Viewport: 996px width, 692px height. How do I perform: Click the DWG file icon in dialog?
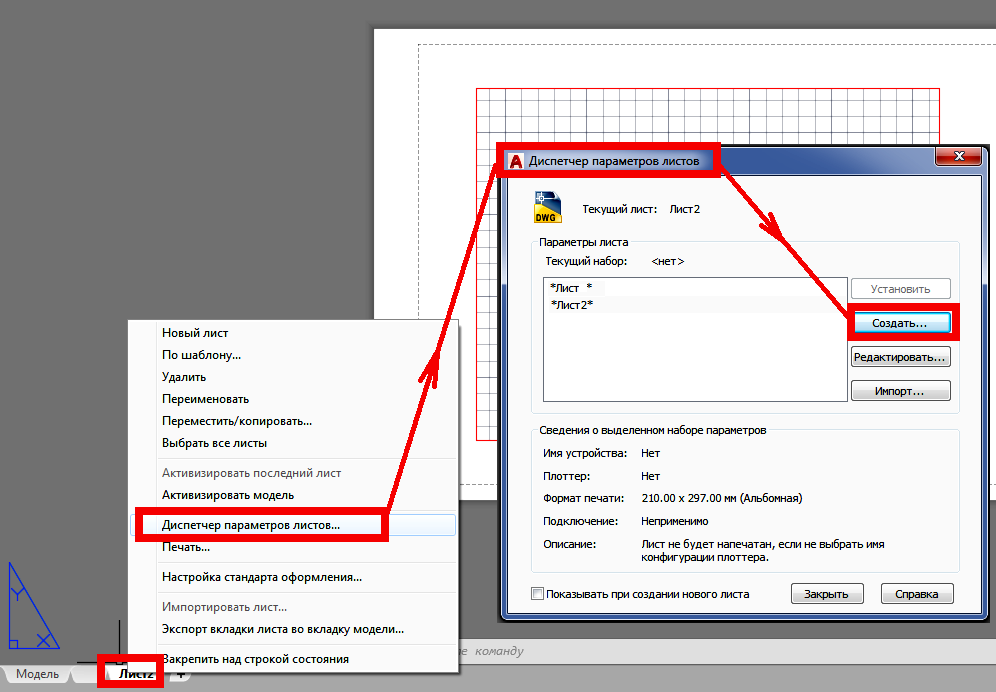coord(547,206)
